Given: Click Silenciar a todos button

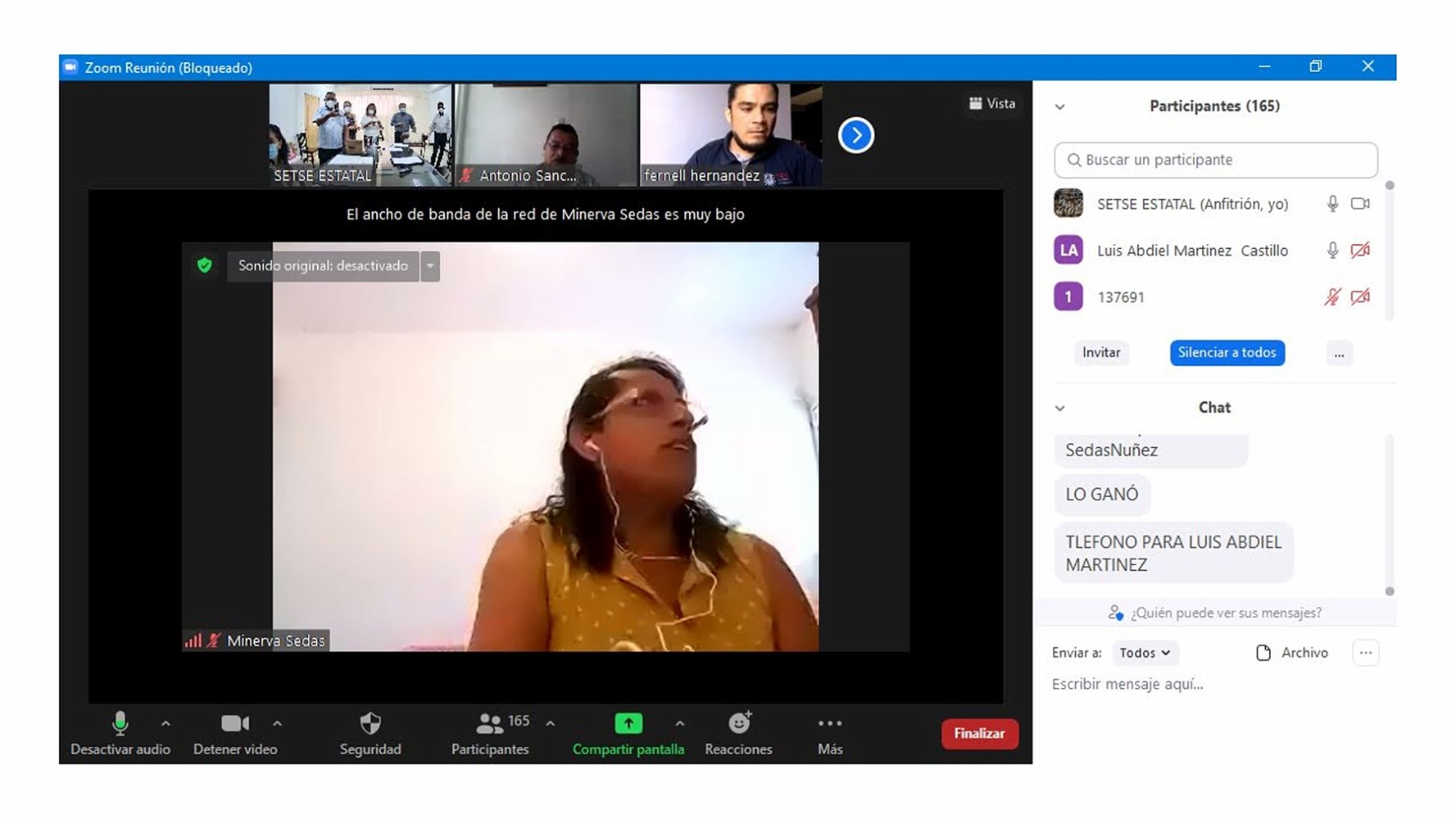Looking at the screenshot, I should click(1227, 352).
